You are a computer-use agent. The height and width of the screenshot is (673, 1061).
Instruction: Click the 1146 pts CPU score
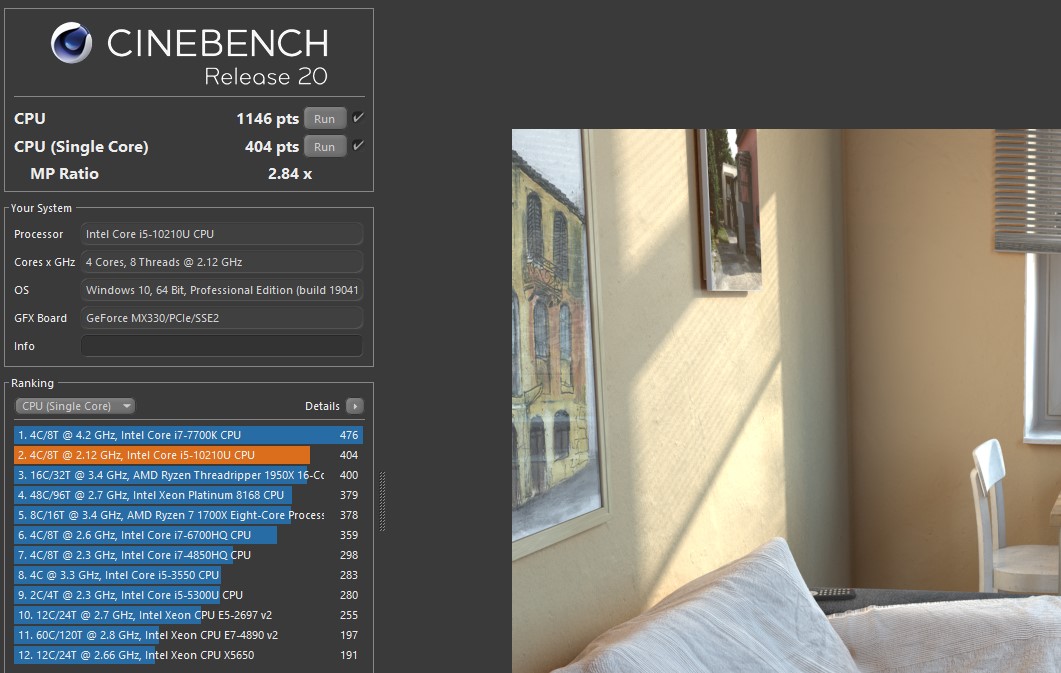(267, 119)
